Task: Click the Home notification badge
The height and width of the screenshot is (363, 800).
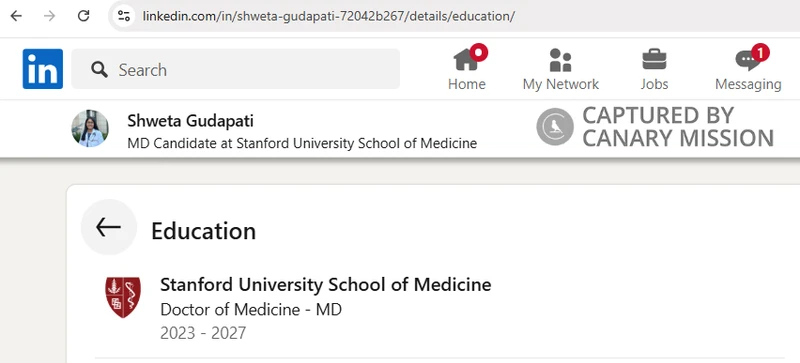Action: 479,52
